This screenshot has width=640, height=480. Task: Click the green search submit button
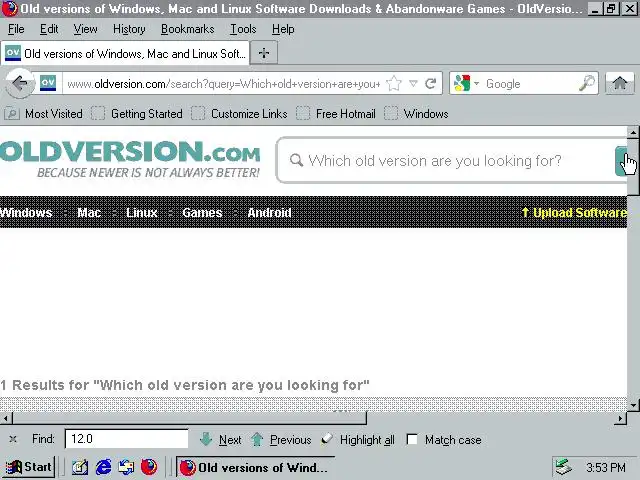click(x=621, y=161)
